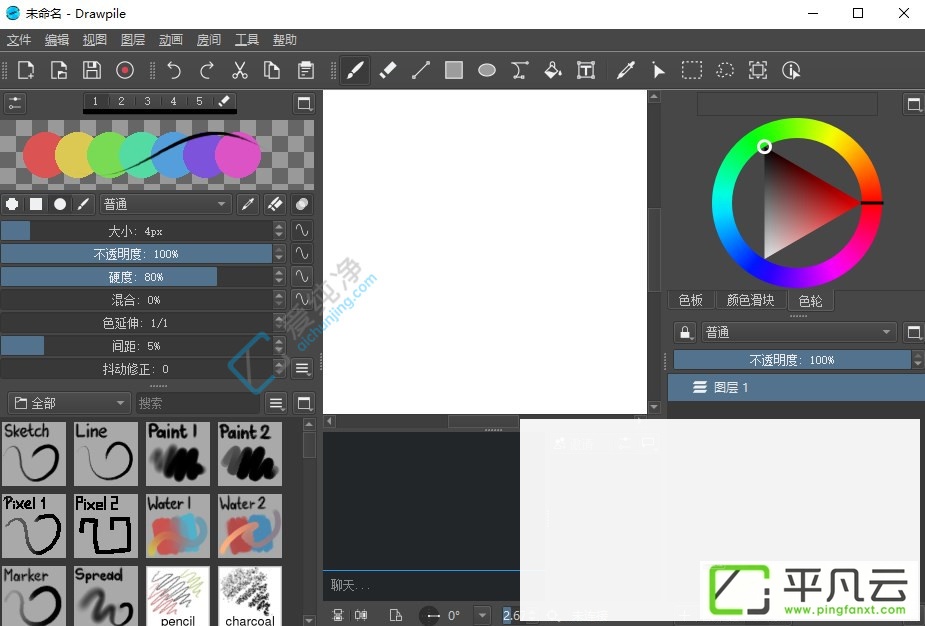Open the 动画 menu
Image resolution: width=925 pixels, height=626 pixels.
[x=170, y=40]
